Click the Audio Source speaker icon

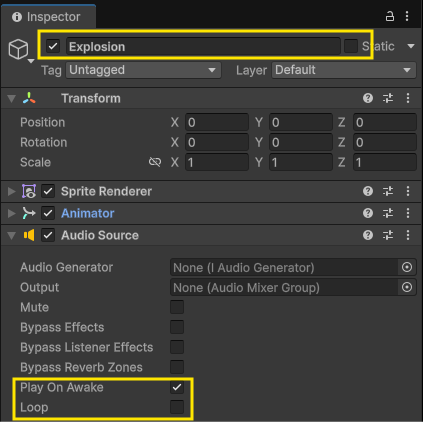29,235
